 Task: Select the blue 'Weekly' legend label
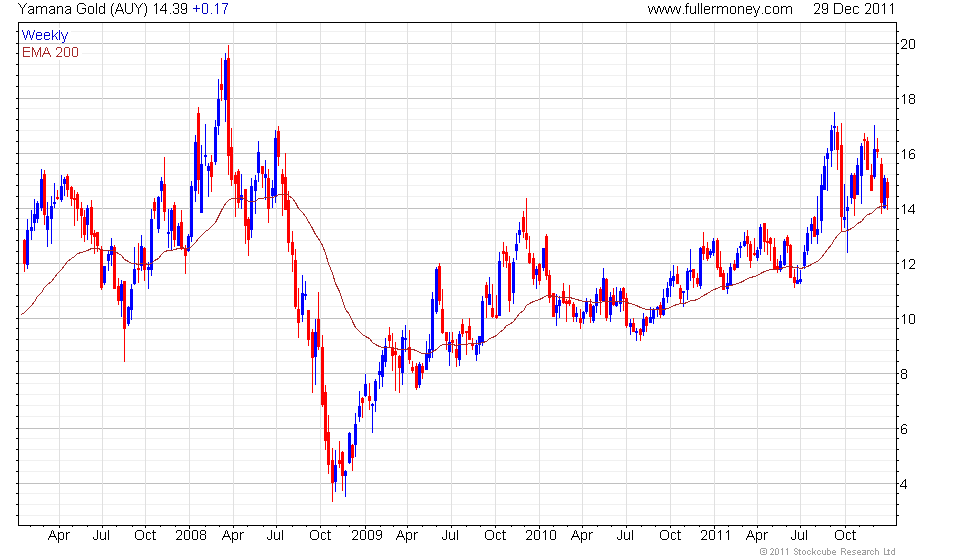tap(44, 36)
